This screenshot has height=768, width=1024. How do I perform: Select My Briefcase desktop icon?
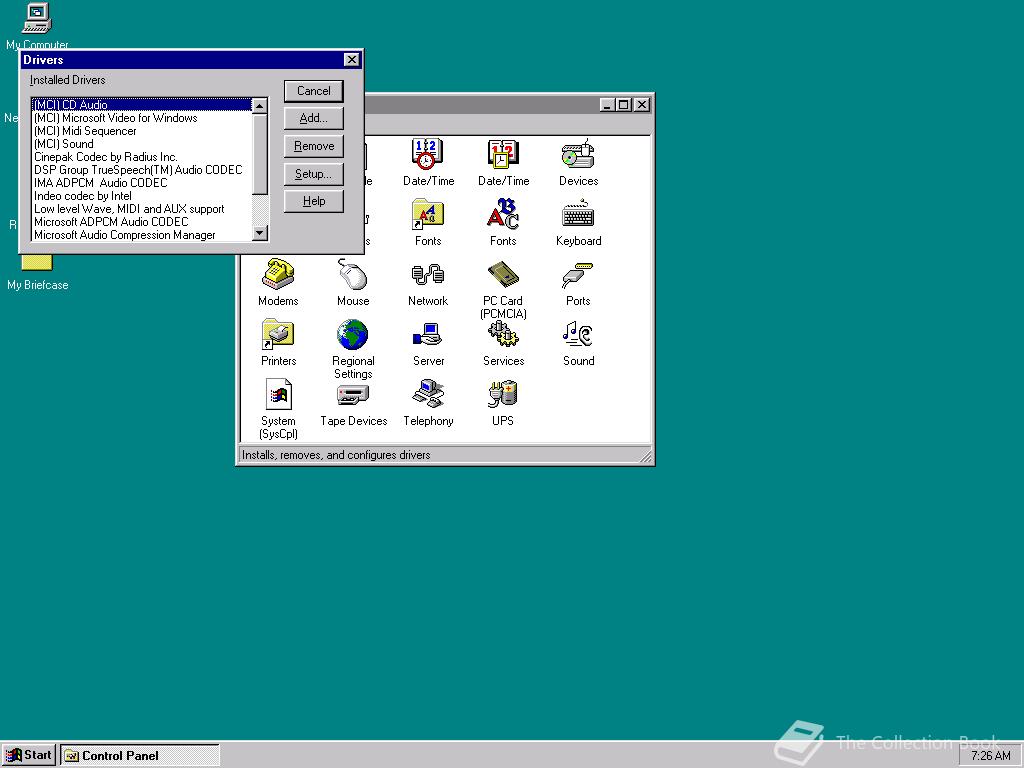[37, 262]
